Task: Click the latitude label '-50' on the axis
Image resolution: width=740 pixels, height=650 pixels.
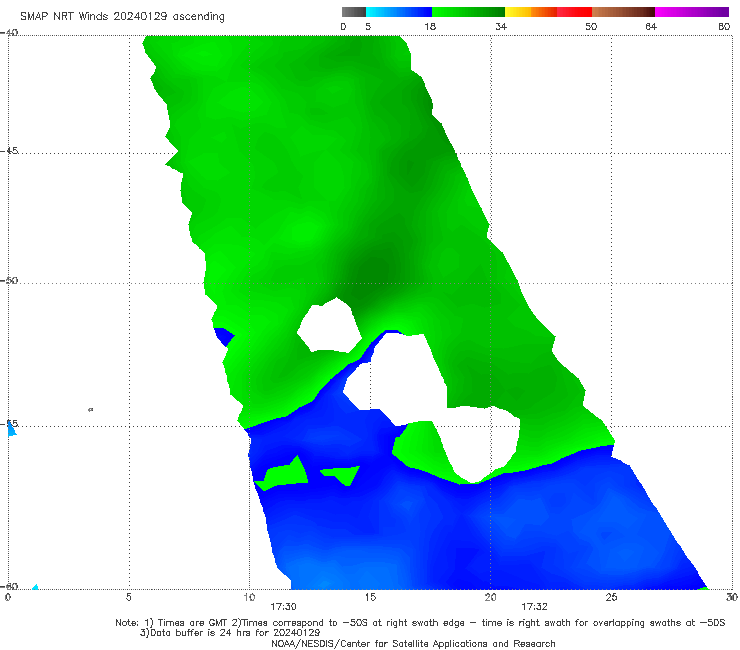Action: pos(10,280)
